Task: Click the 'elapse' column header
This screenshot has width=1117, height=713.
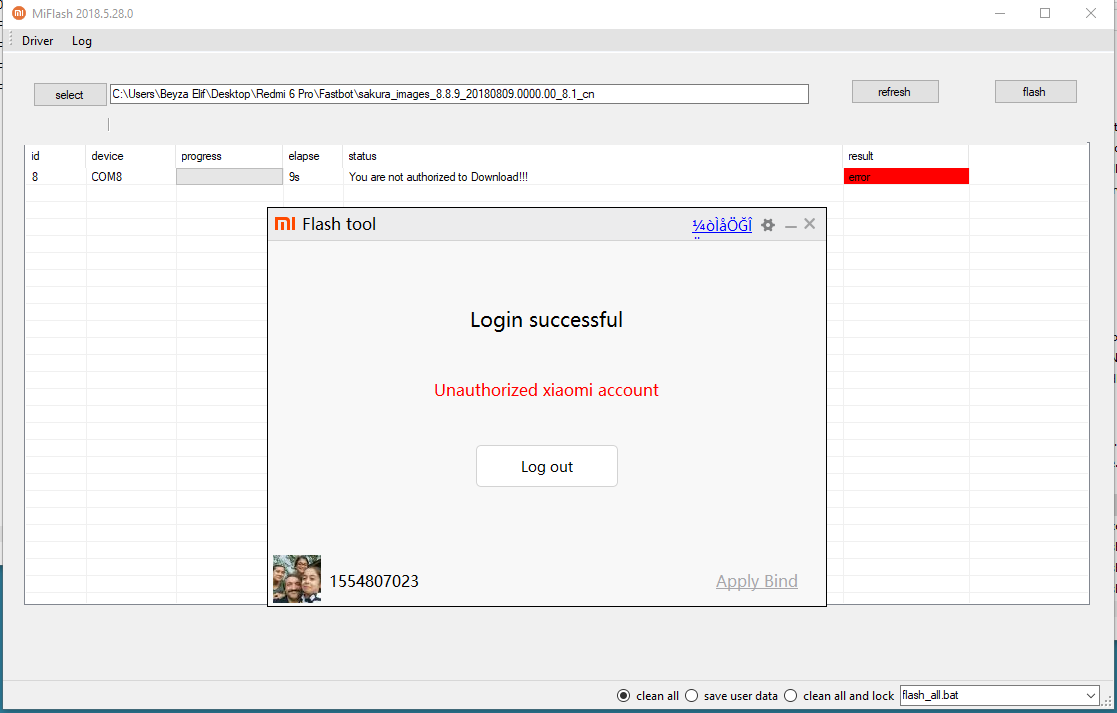Action: click(304, 156)
